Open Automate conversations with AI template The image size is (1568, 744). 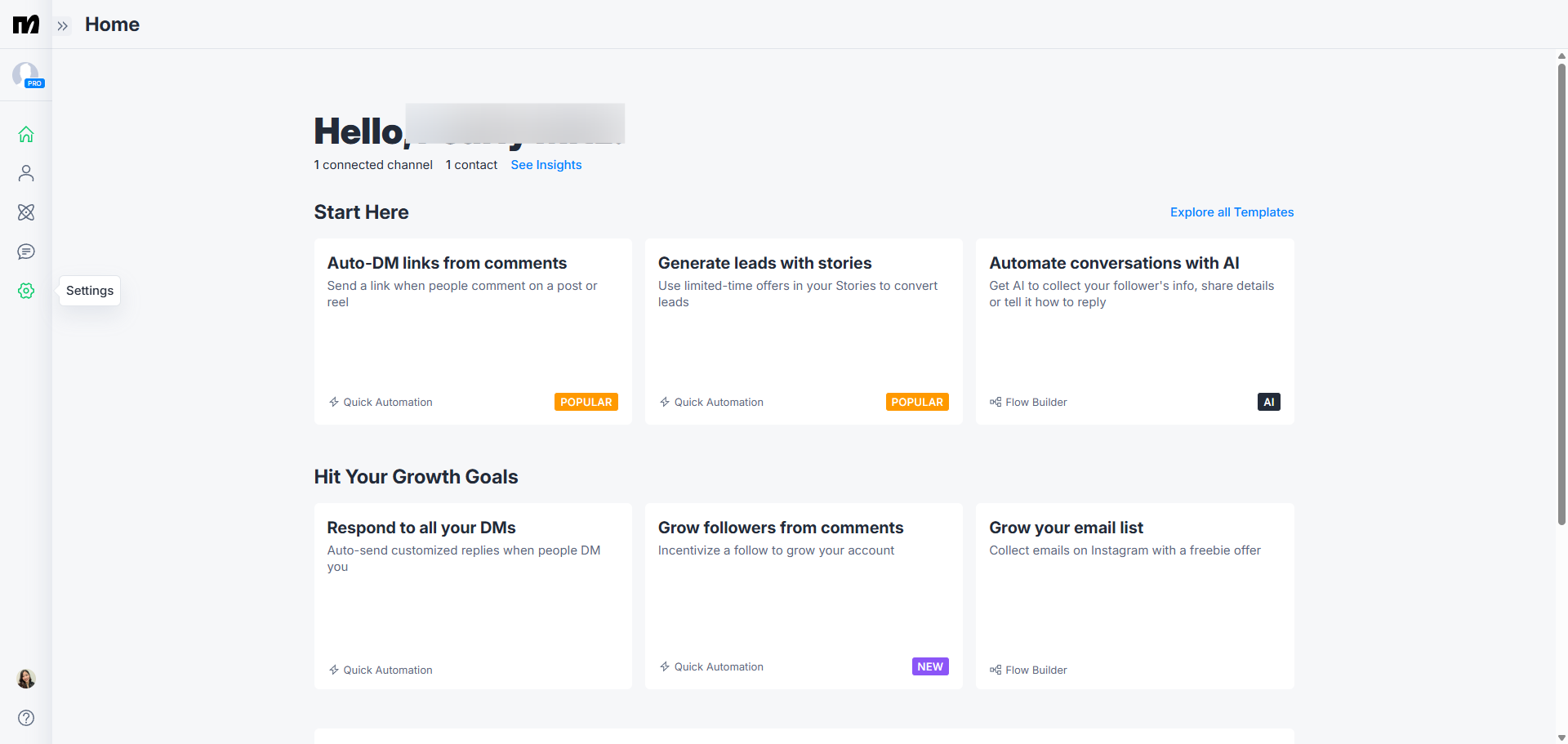click(1134, 331)
